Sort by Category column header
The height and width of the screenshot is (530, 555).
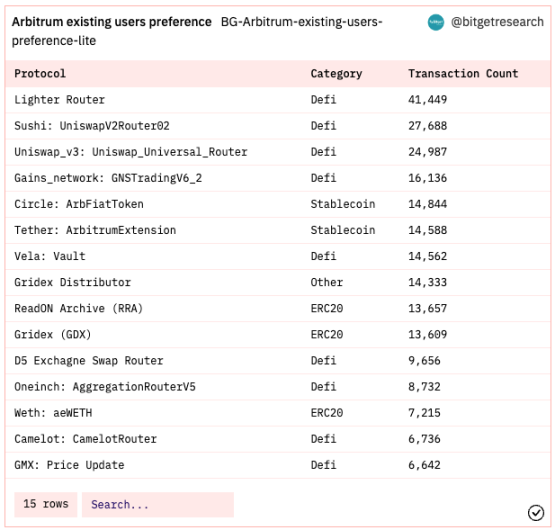(336, 74)
